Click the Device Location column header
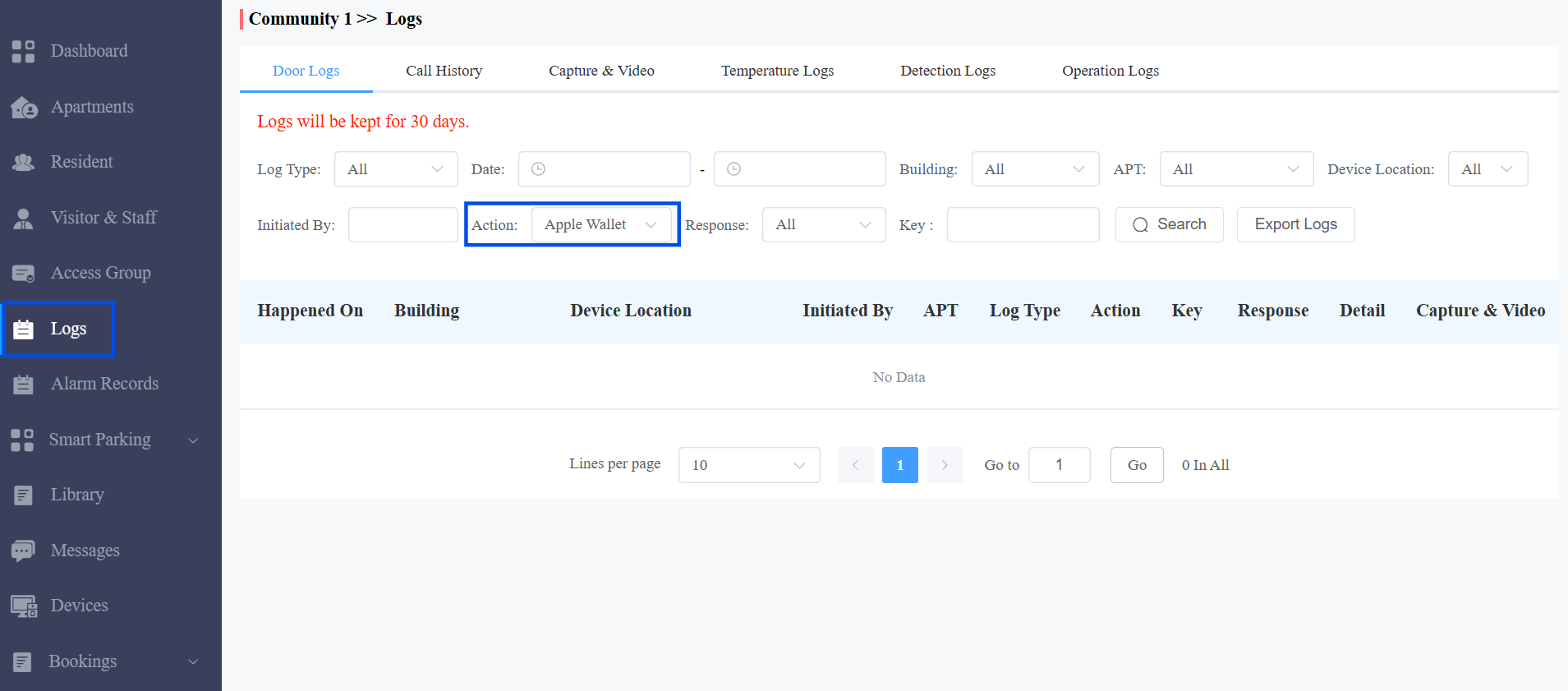Screen dimensions: 1568x691 (x=631, y=311)
